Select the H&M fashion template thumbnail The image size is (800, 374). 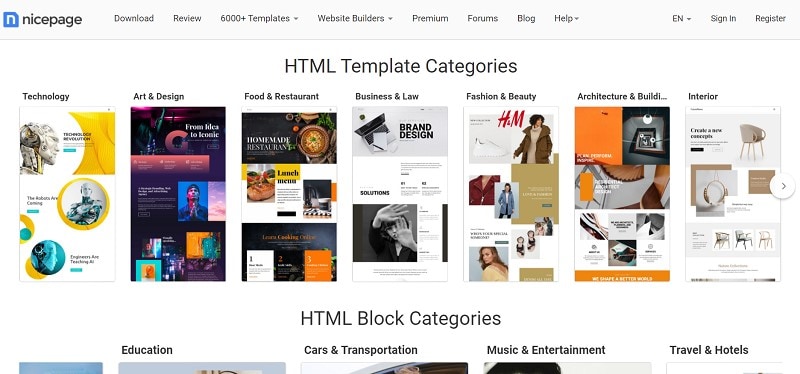tap(511, 194)
